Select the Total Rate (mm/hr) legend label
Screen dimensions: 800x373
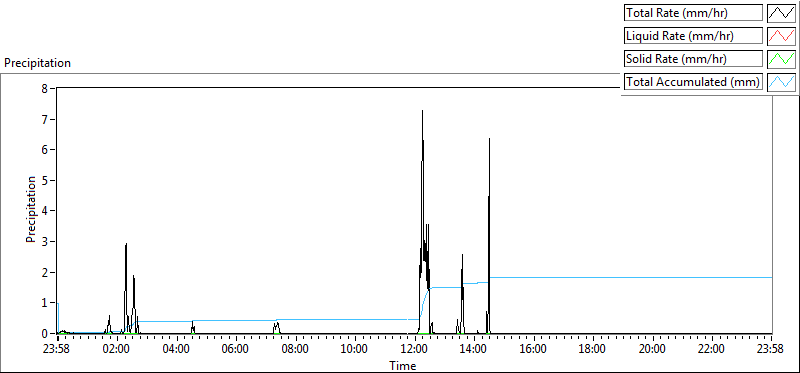pyautogui.click(x=693, y=13)
